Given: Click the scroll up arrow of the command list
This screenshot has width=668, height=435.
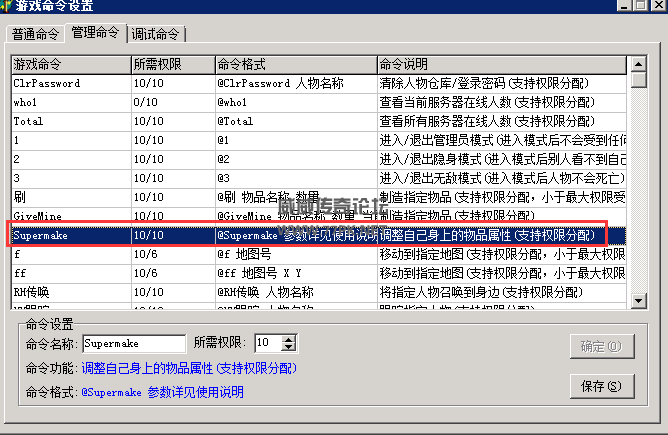Looking at the screenshot, I should coord(637,65).
